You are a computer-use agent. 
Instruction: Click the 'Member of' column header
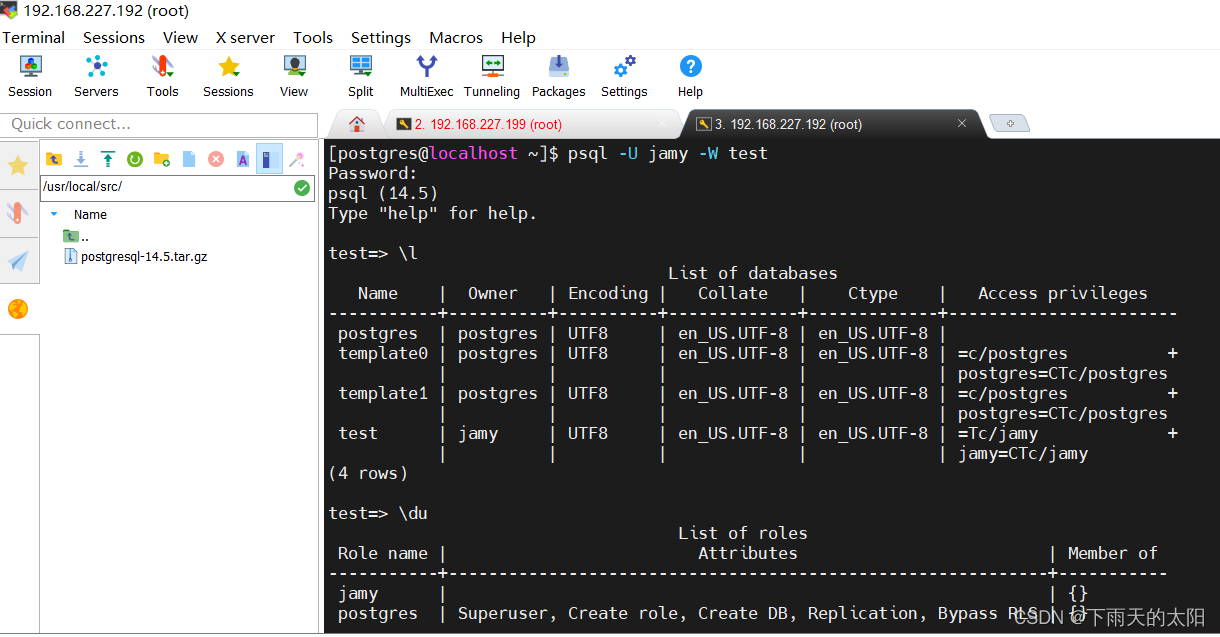[x=1113, y=553]
